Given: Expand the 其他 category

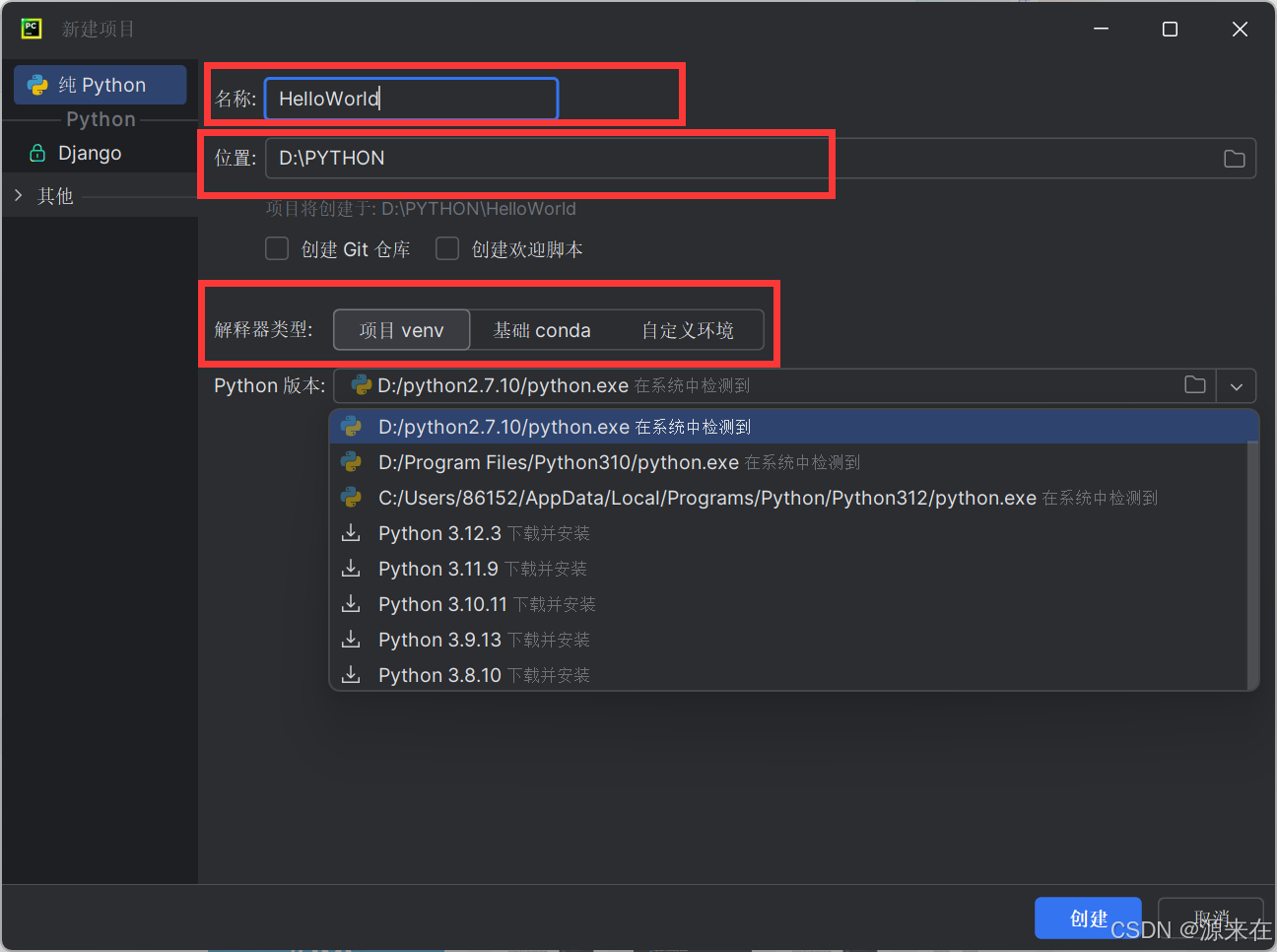Looking at the screenshot, I should [x=19, y=195].
